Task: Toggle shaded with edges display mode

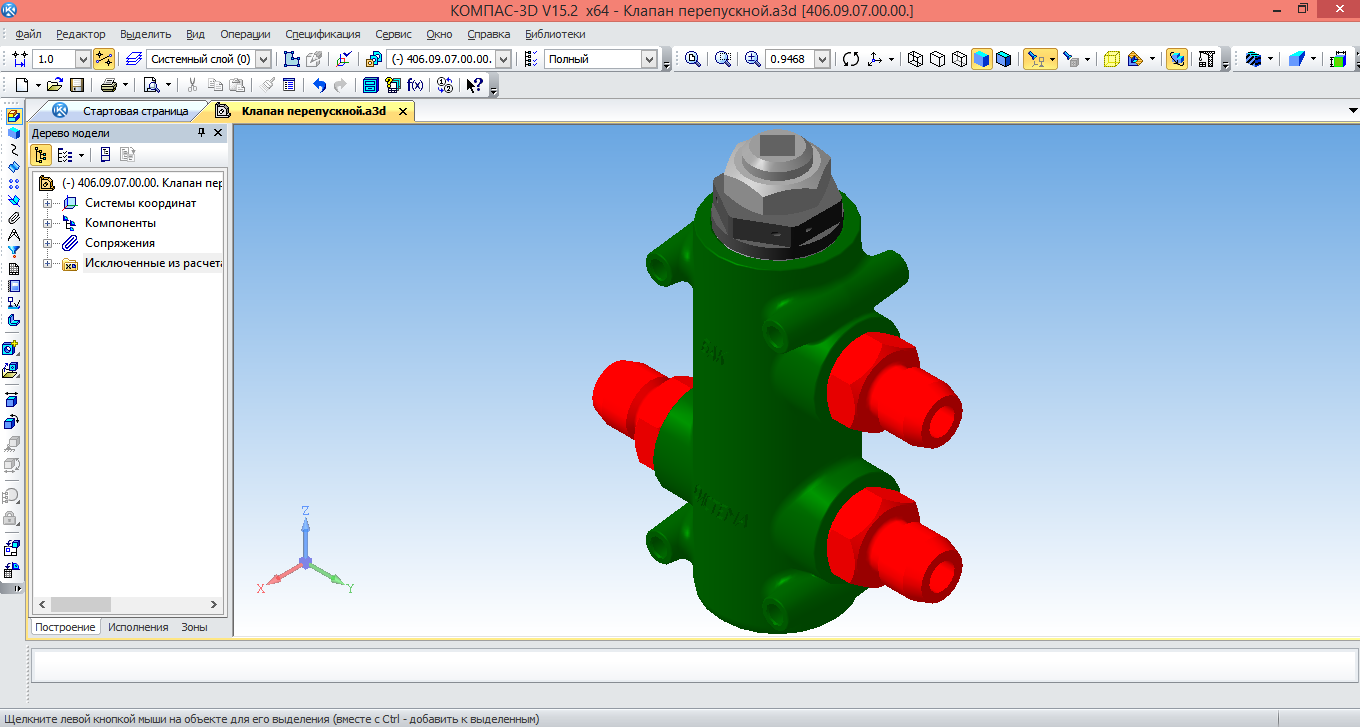Action: (x=1003, y=59)
